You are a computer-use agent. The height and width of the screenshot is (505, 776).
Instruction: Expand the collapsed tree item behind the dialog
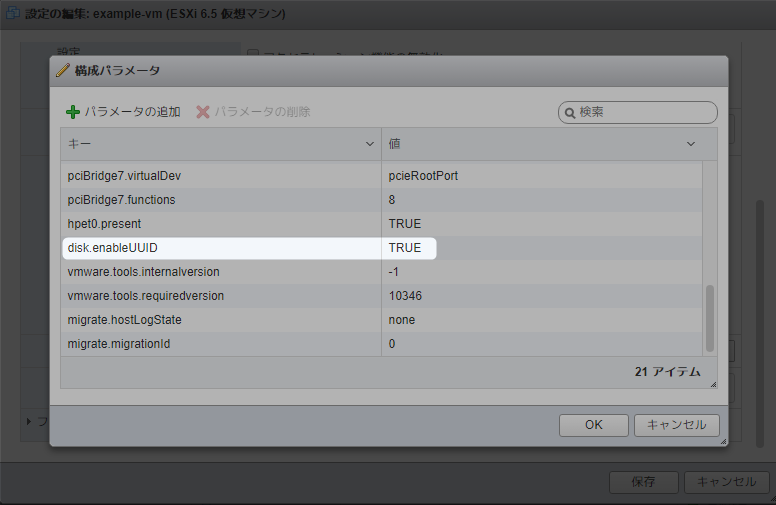tap(29, 421)
